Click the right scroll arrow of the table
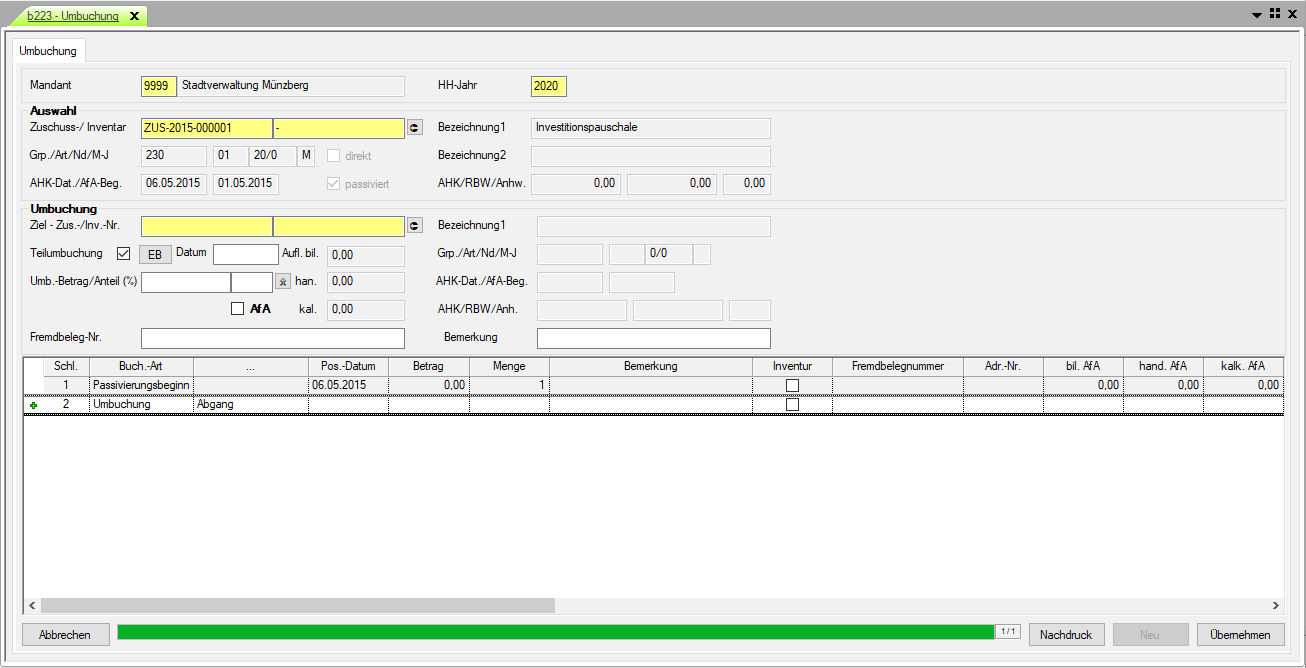The width and height of the screenshot is (1306, 668). pos(1275,606)
